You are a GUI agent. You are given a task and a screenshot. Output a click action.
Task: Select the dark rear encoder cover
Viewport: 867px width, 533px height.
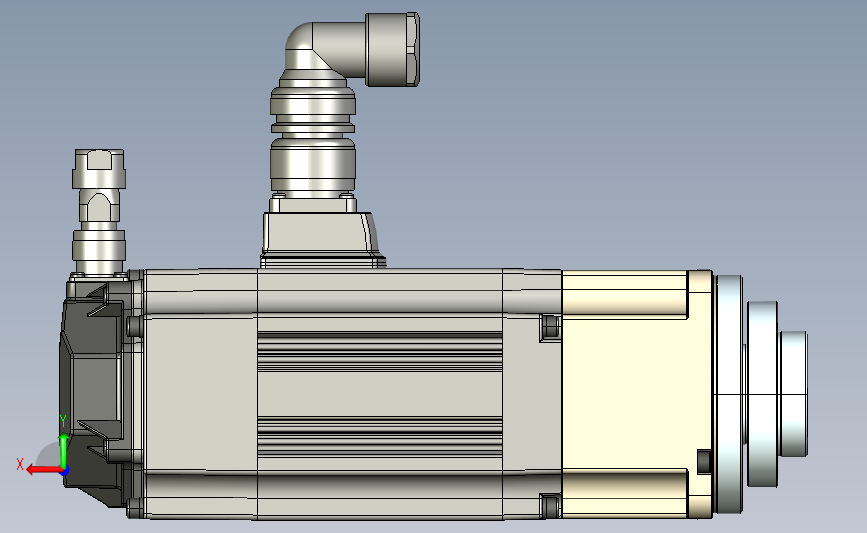91,394
